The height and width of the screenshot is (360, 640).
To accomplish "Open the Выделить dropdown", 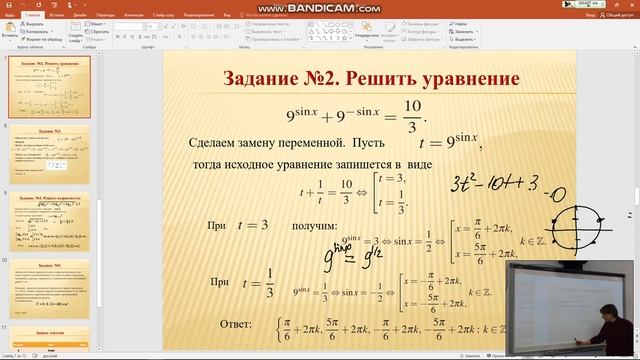I will [x=463, y=39].
